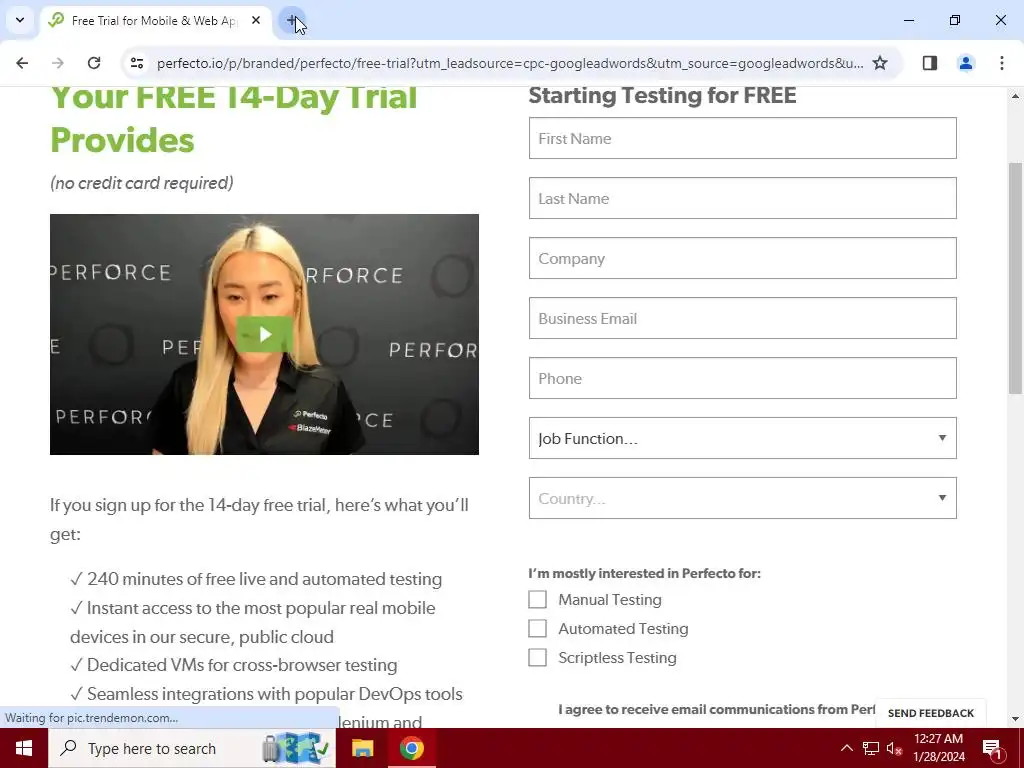Expand the Country dropdown
This screenshot has height=768, width=1024.
click(x=743, y=498)
